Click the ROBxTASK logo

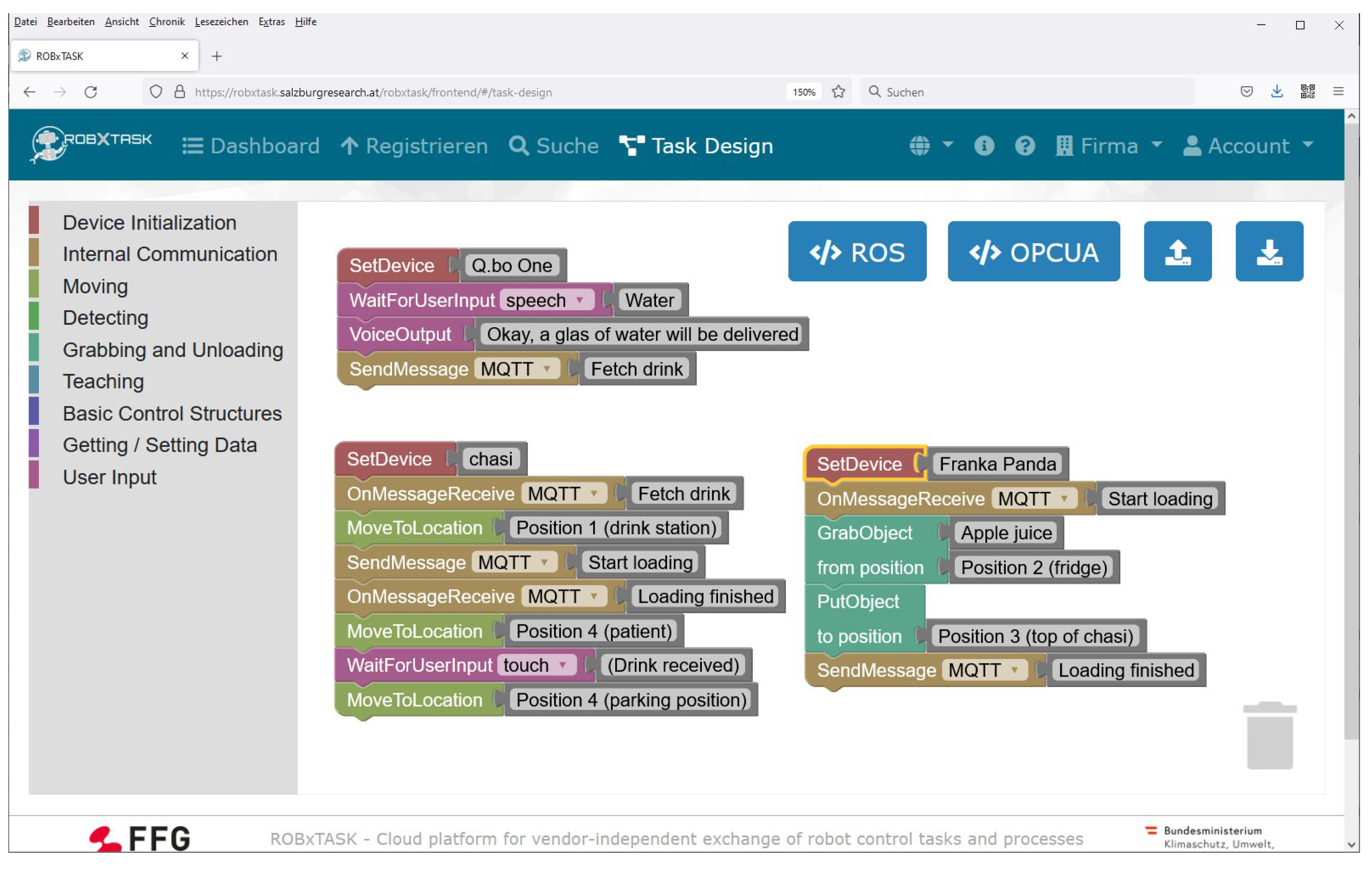coord(91,144)
